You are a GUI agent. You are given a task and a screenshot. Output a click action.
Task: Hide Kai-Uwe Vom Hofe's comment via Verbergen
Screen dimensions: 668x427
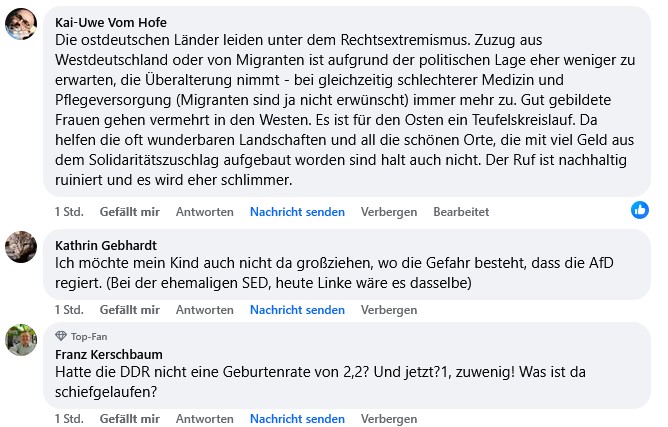(389, 212)
